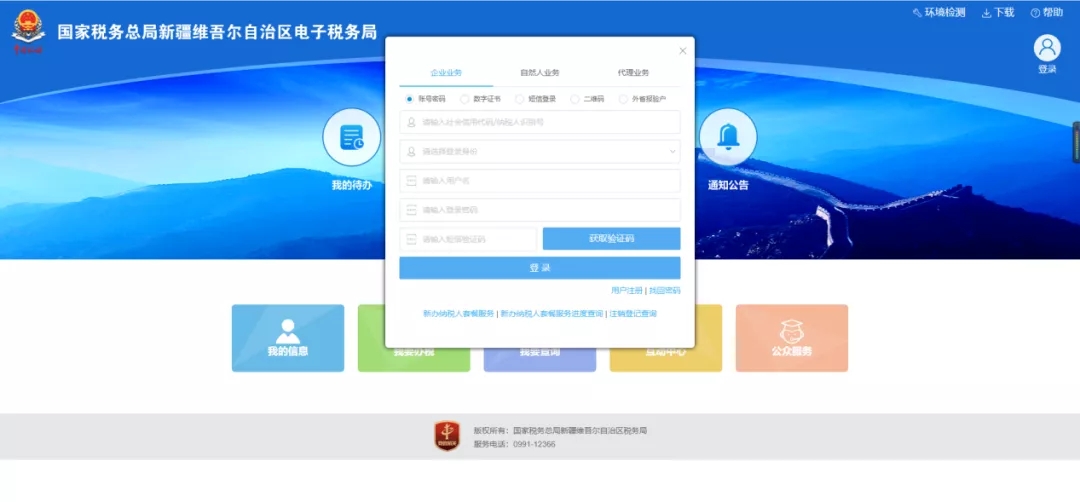This screenshot has height=502, width=1080.
Task: Expand the 请选择登录身份 dropdown
Action: [540, 152]
